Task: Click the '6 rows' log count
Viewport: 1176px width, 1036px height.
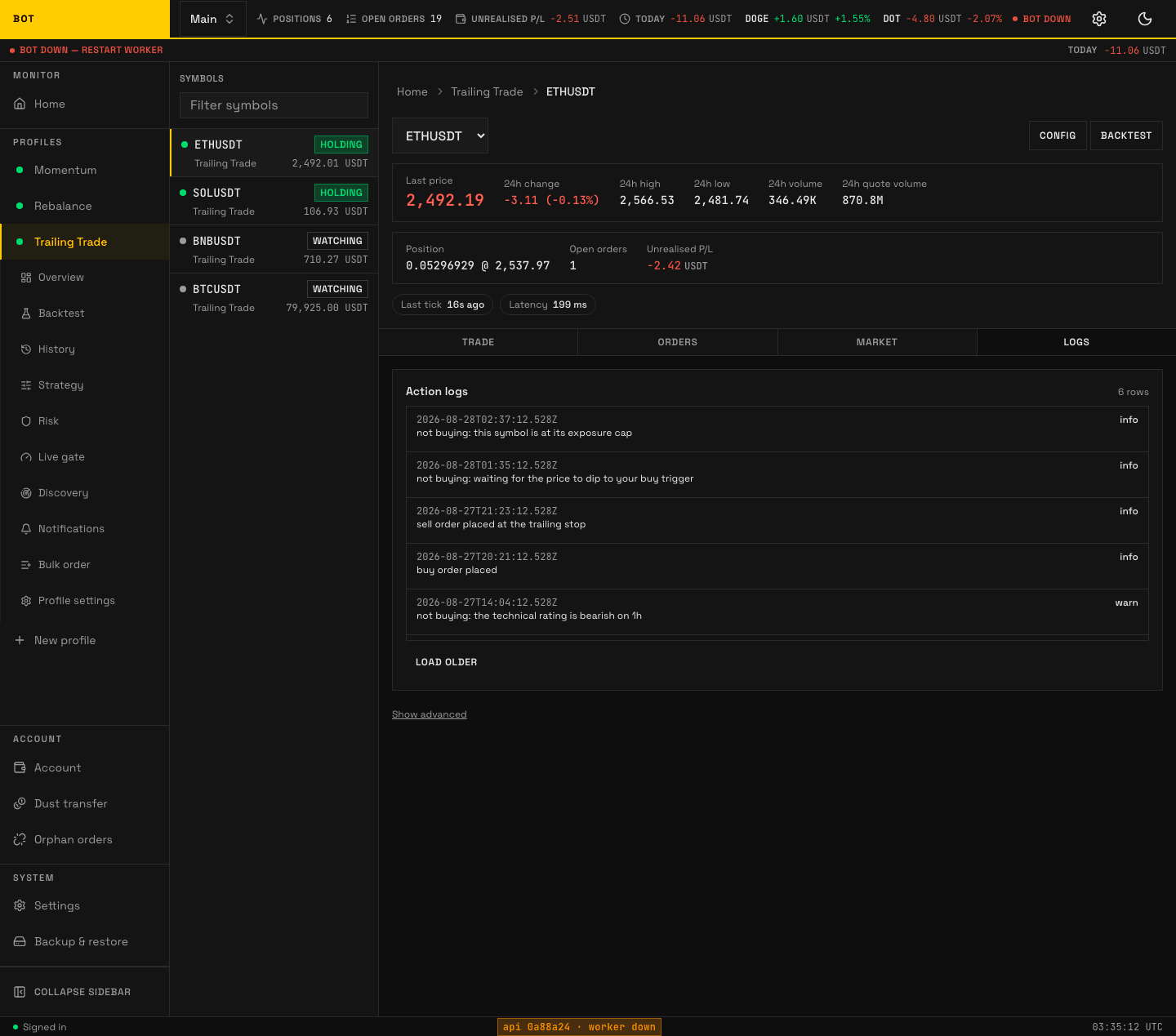Action: 1134,392
